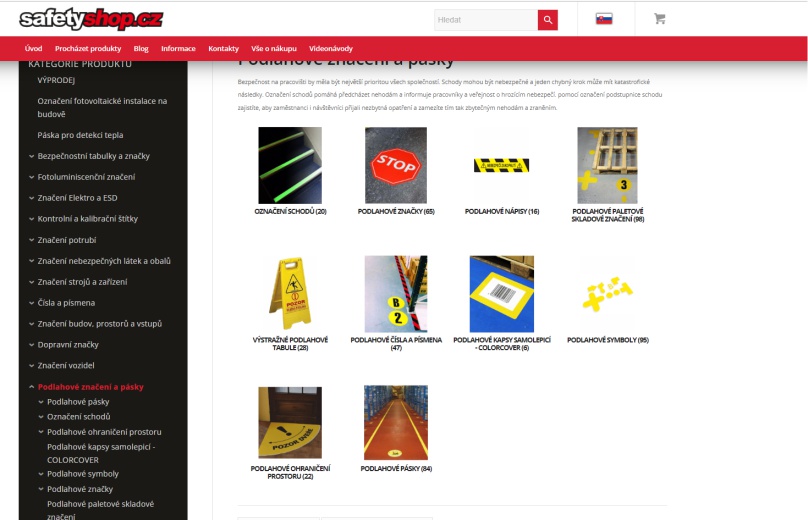Expand Podlahové ohraničení prostoru sidebar chevron

click(41, 432)
